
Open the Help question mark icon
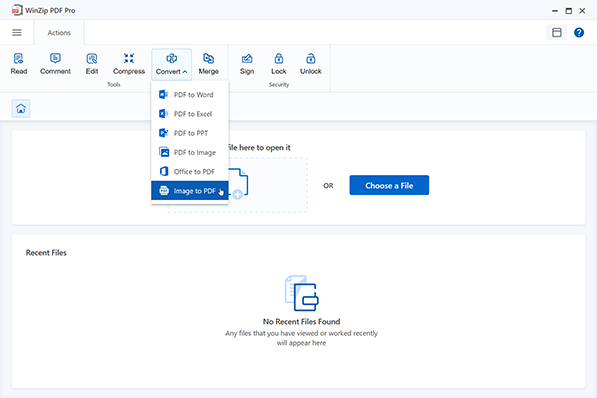pos(579,32)
